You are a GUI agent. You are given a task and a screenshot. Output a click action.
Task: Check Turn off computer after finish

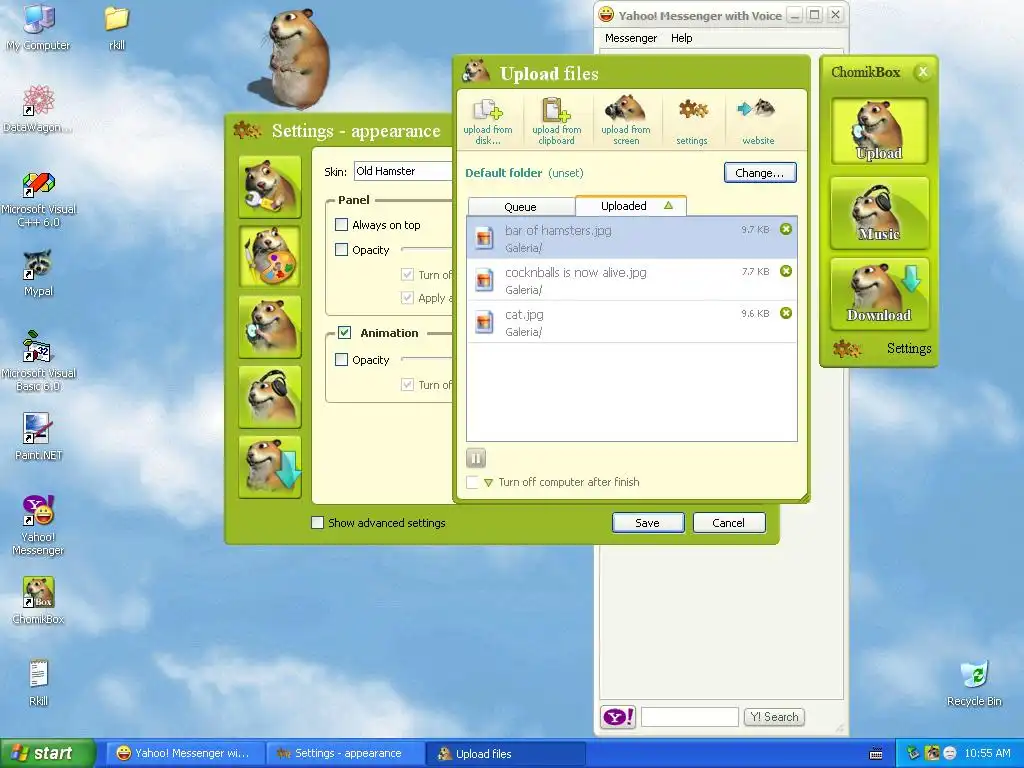472,482
